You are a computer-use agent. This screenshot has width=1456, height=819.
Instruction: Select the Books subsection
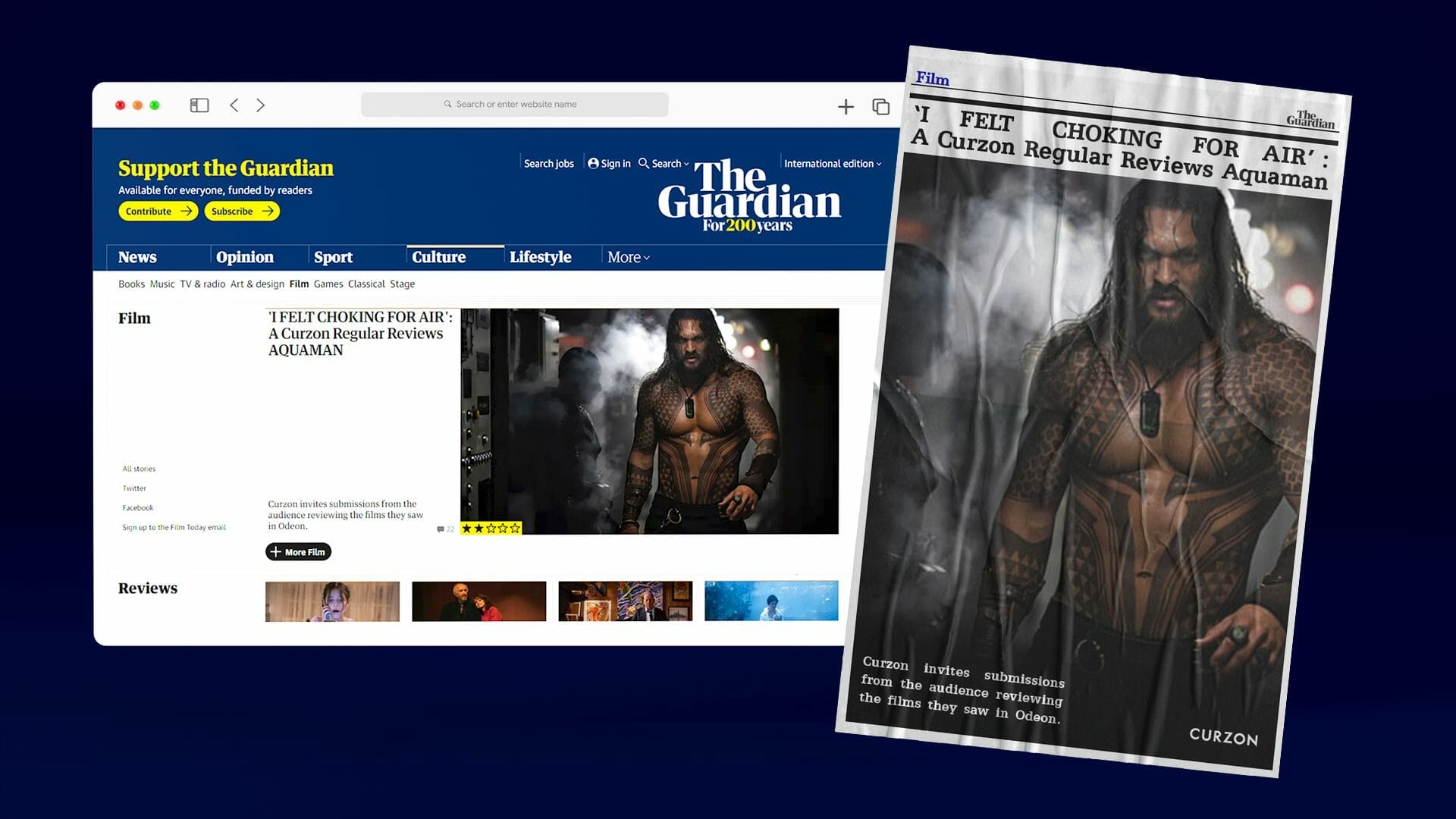[131, 284]
